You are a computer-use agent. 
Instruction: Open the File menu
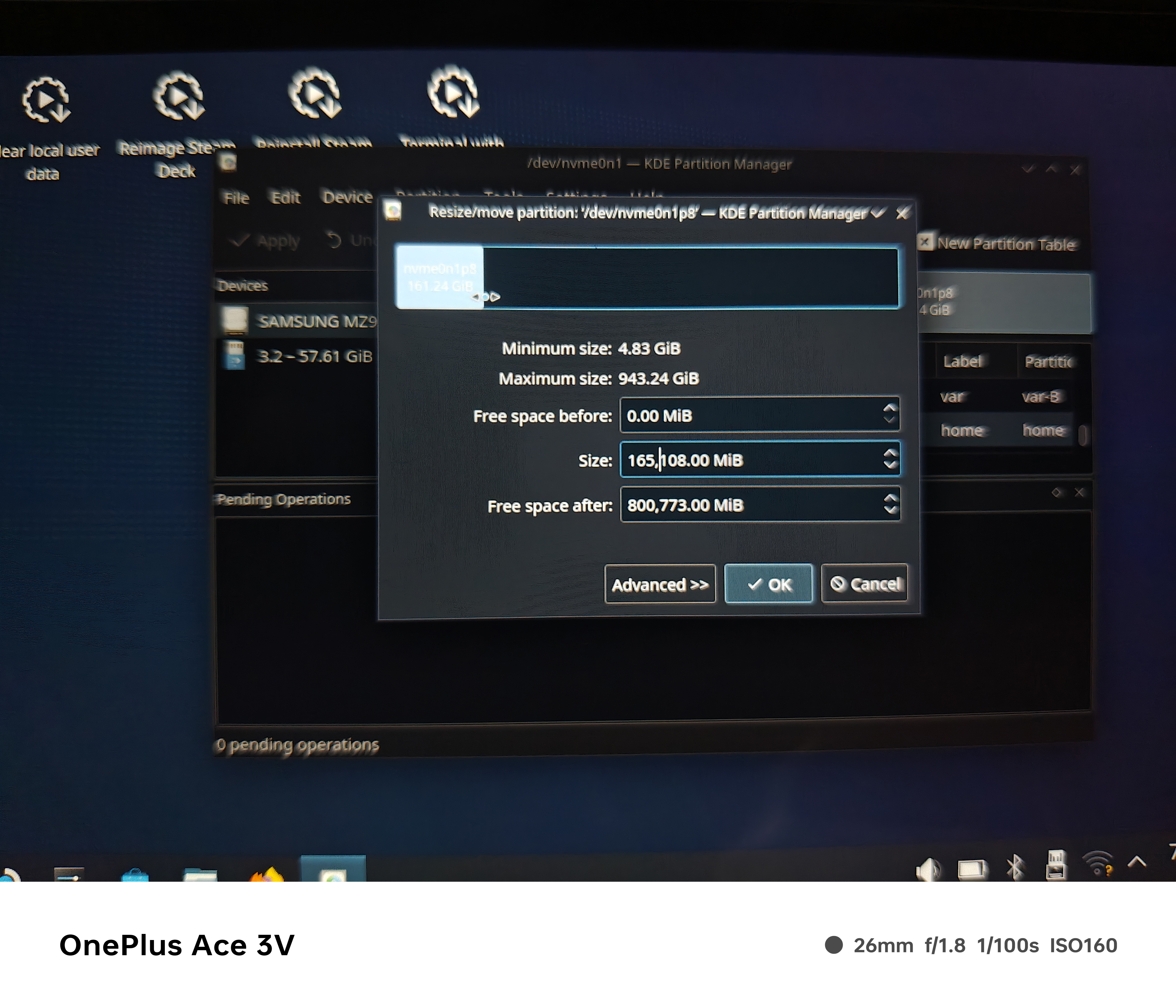[237, 198]
